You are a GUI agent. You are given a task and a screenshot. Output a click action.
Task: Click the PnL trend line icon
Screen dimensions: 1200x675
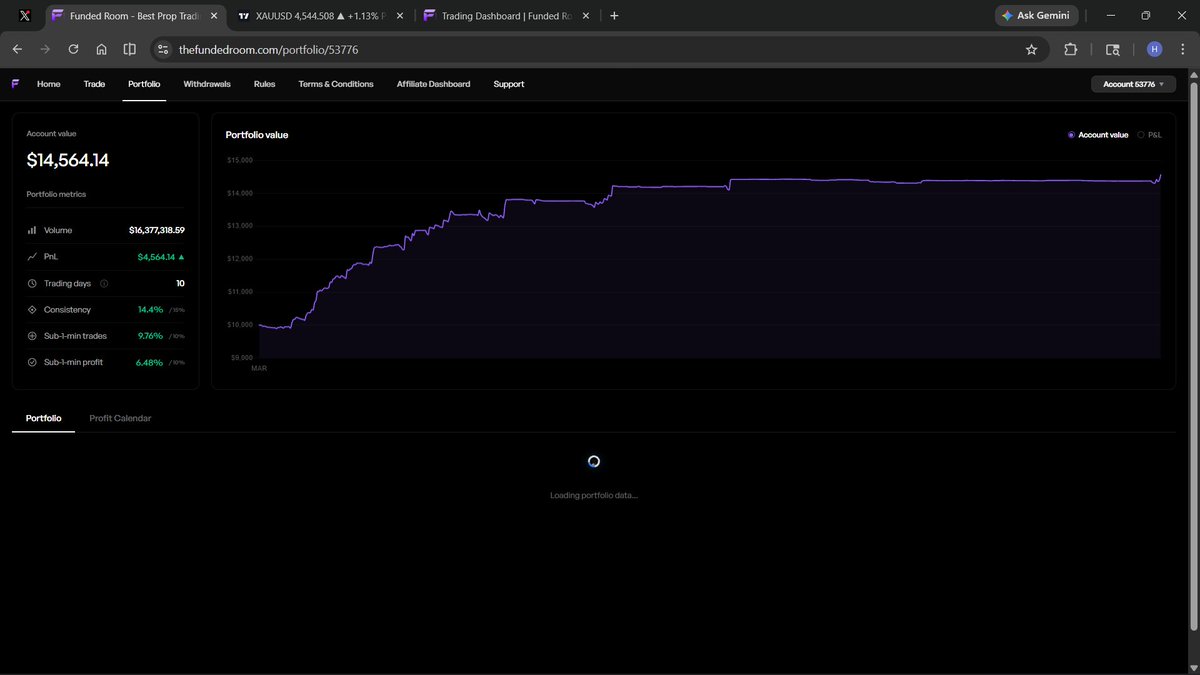[x=32, y=257]
